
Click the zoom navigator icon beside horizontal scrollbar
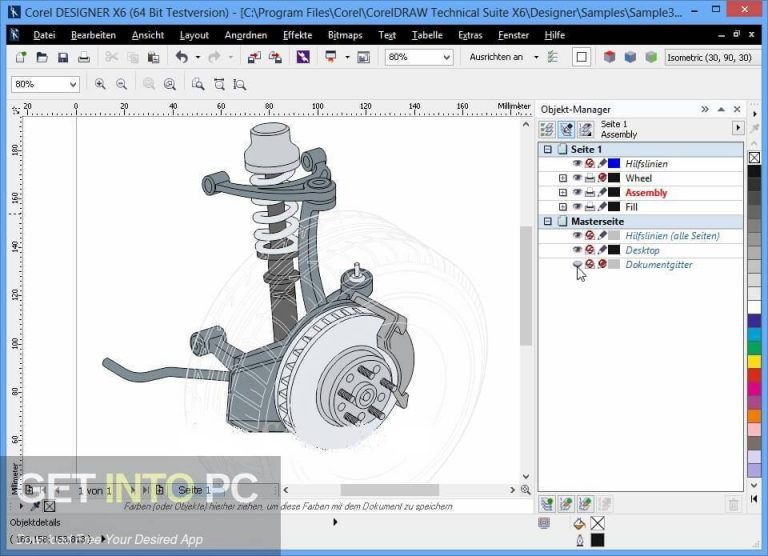coord(526,489)
